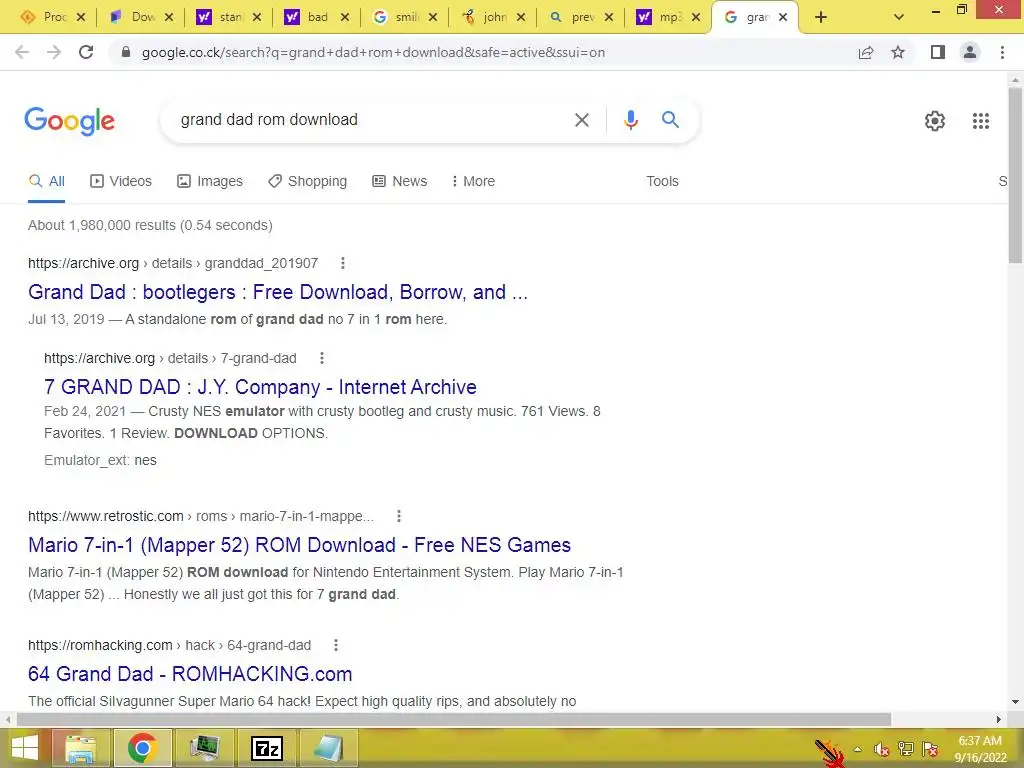View site info via the padlock

[126, 52]
